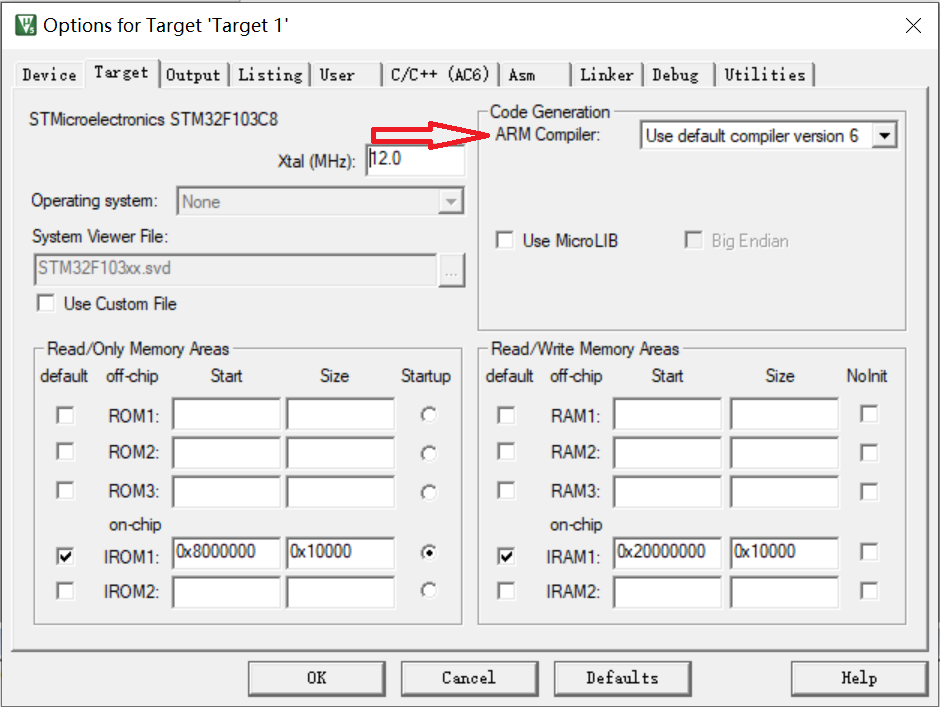Click the RAM2 Size field
Screen dimensions: 940x707
pos(784,452)
